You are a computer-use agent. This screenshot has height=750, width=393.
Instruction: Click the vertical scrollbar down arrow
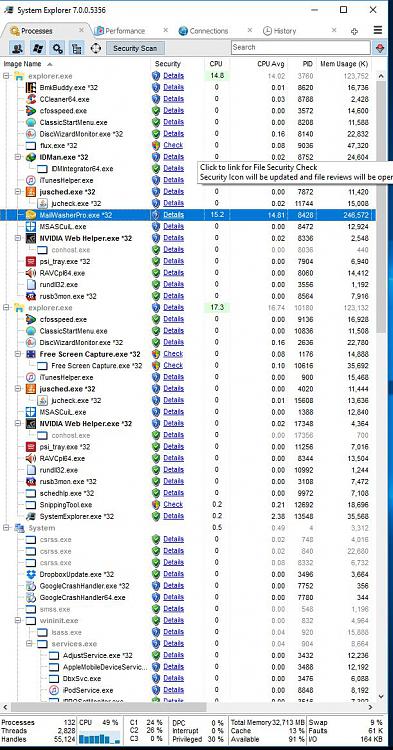tap(381, 696)
